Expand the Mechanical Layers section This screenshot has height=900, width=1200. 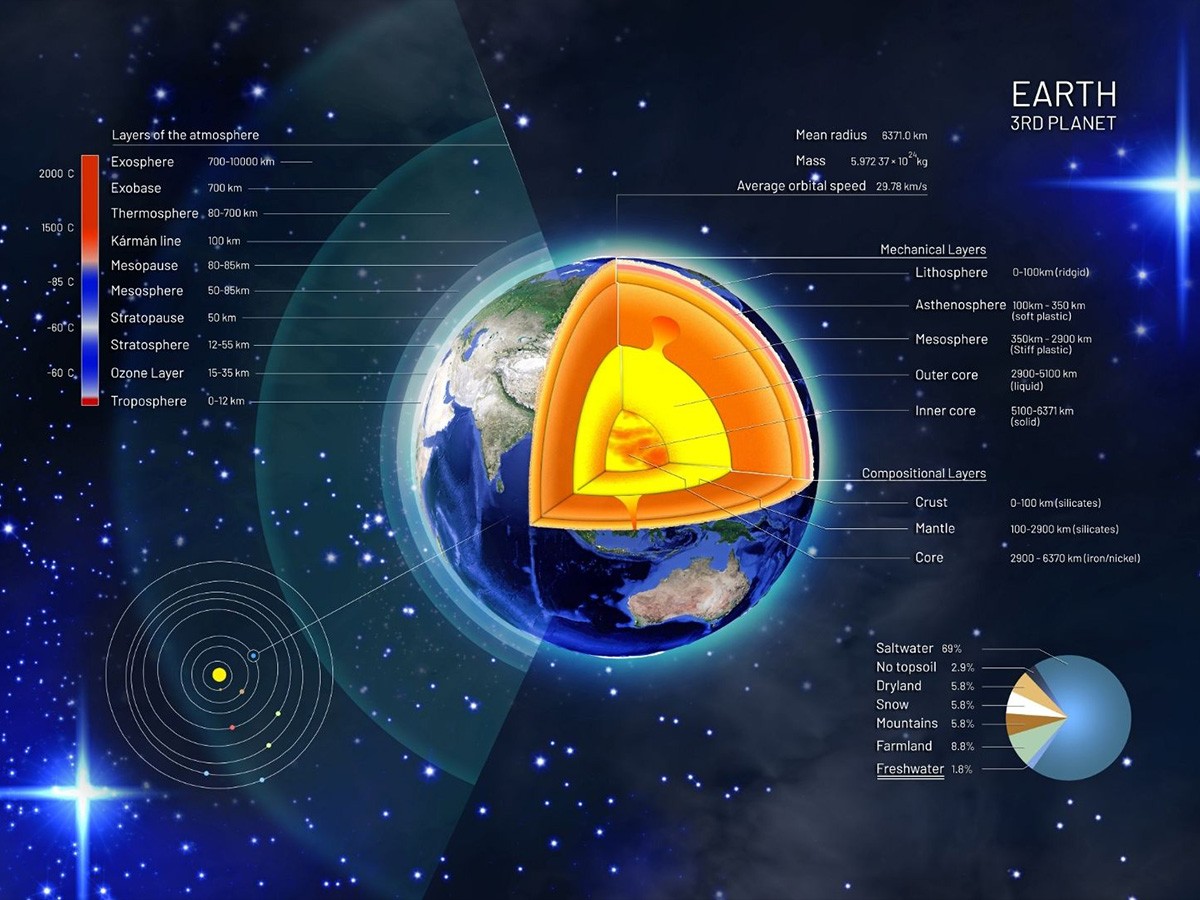(x=932, y=249)
